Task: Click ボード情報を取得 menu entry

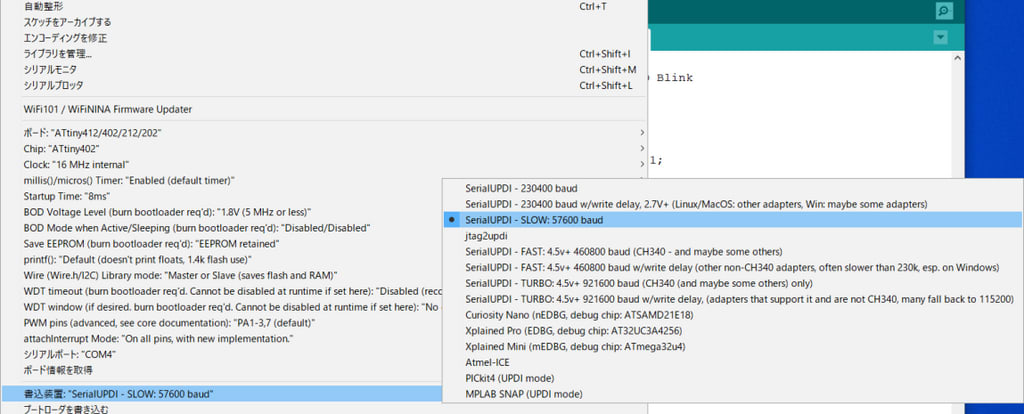Action: click(x=222, y=370)
